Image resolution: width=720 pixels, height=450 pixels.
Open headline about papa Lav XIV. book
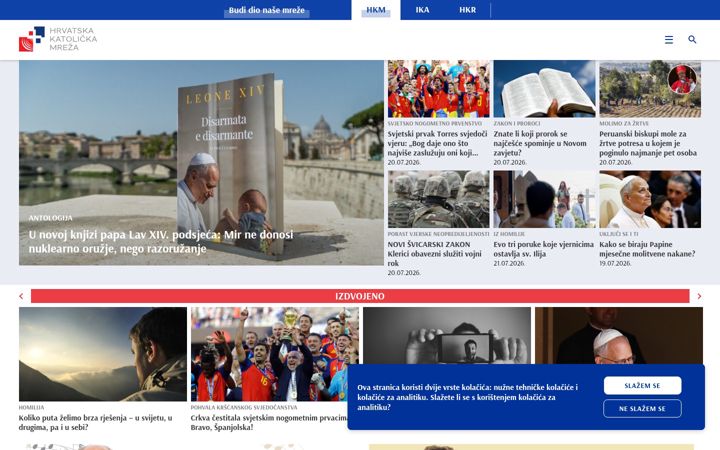click(x=161, y=242)
